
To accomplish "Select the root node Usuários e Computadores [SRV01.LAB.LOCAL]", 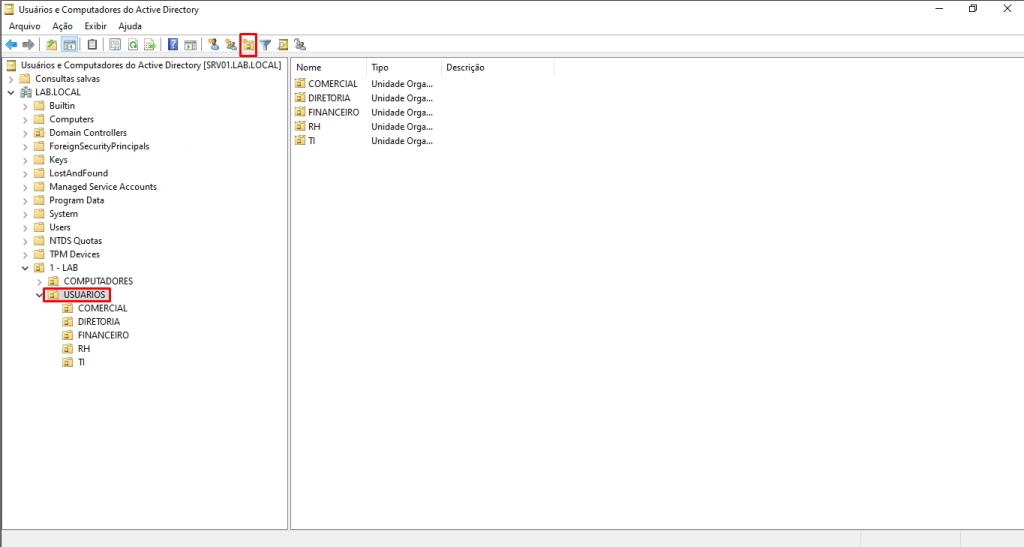I will tap(151, 65).
